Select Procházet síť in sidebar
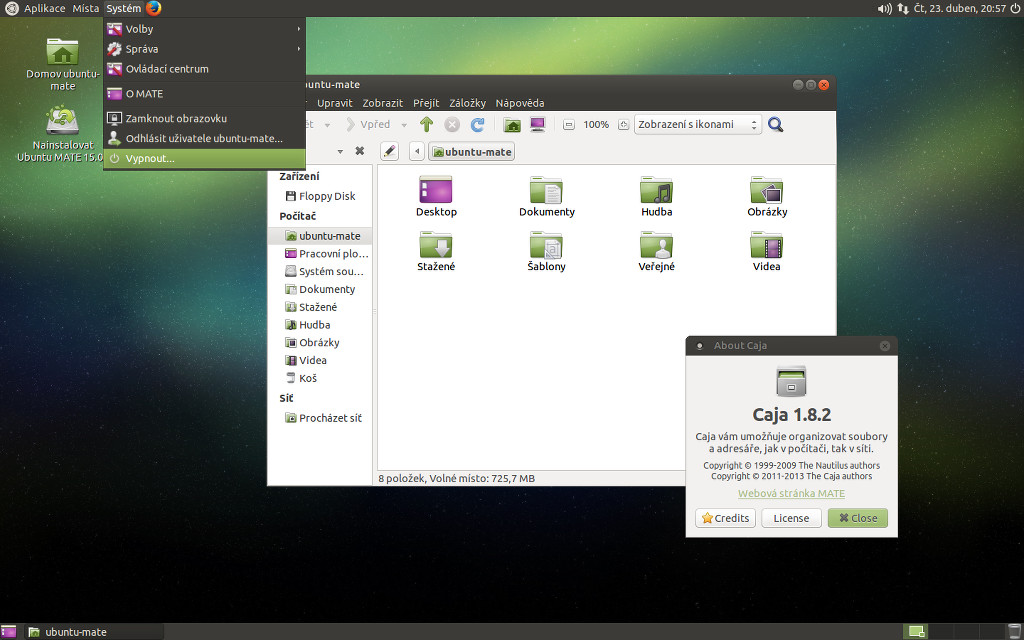 (320, 418)
